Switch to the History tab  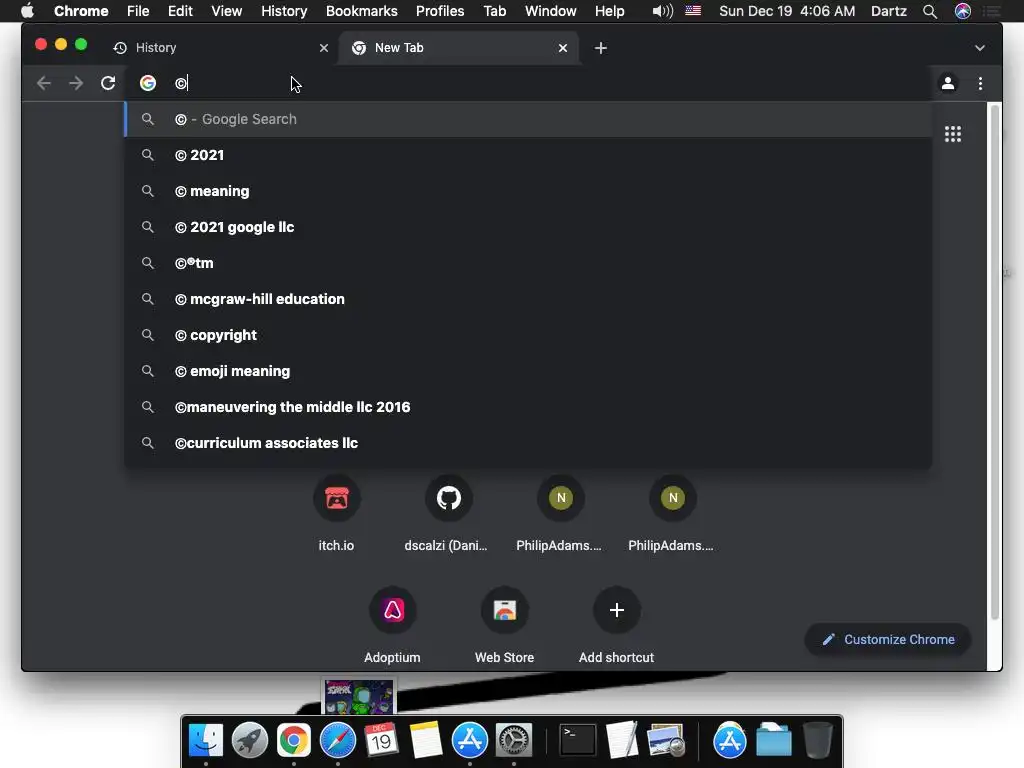(x=216, y=48)
